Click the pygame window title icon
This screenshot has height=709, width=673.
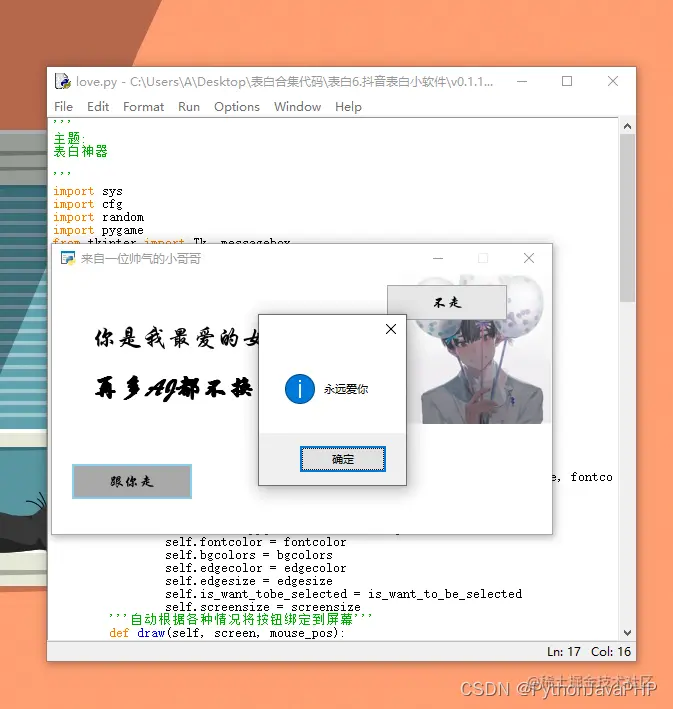tap(68, 259)
